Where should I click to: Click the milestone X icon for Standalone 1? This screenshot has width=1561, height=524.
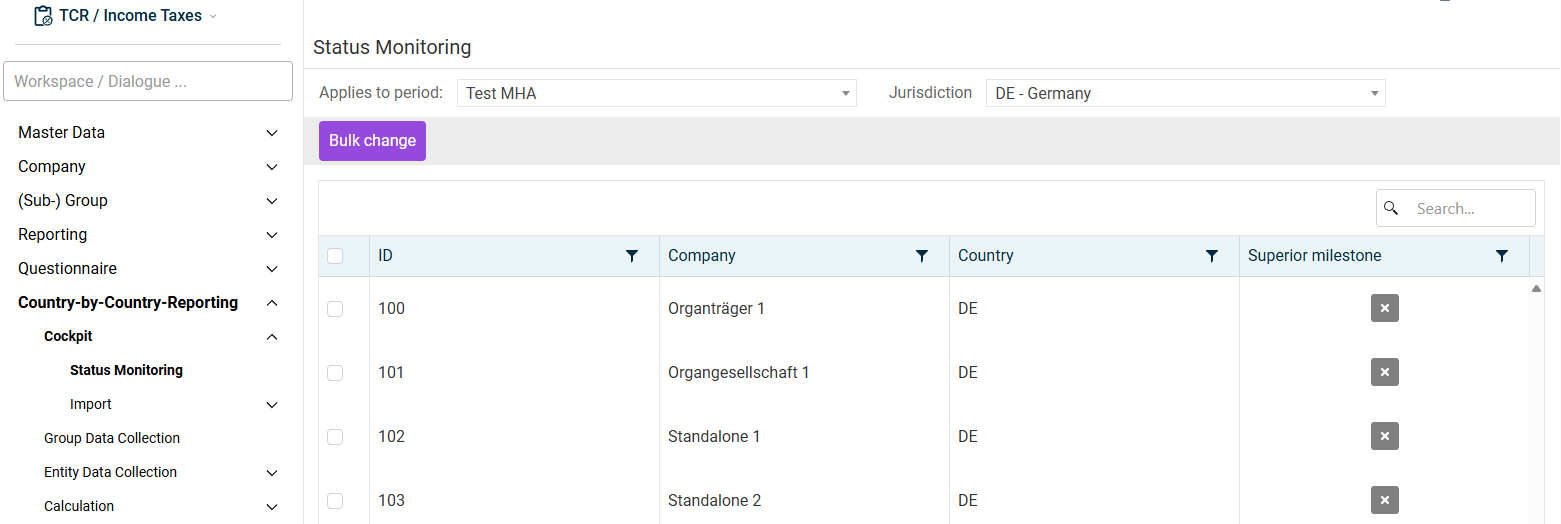click(1384, 436)
